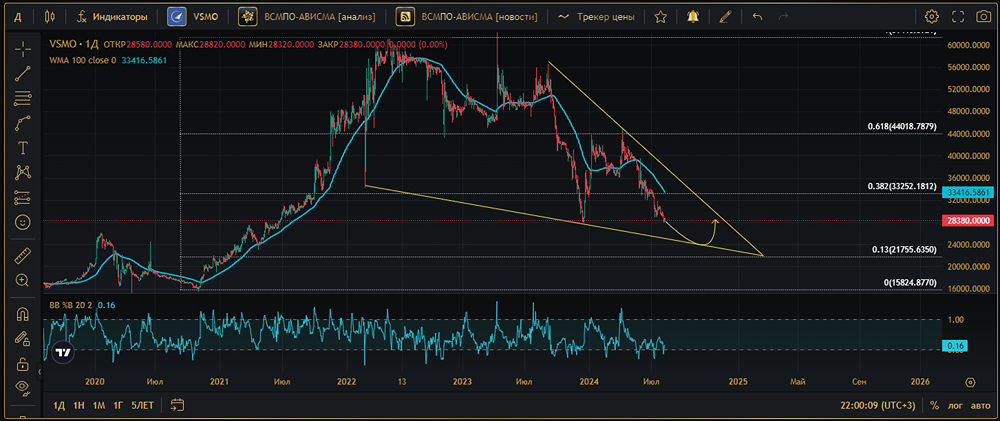Toggle hide all drawings eye icon

coord(23,387)
